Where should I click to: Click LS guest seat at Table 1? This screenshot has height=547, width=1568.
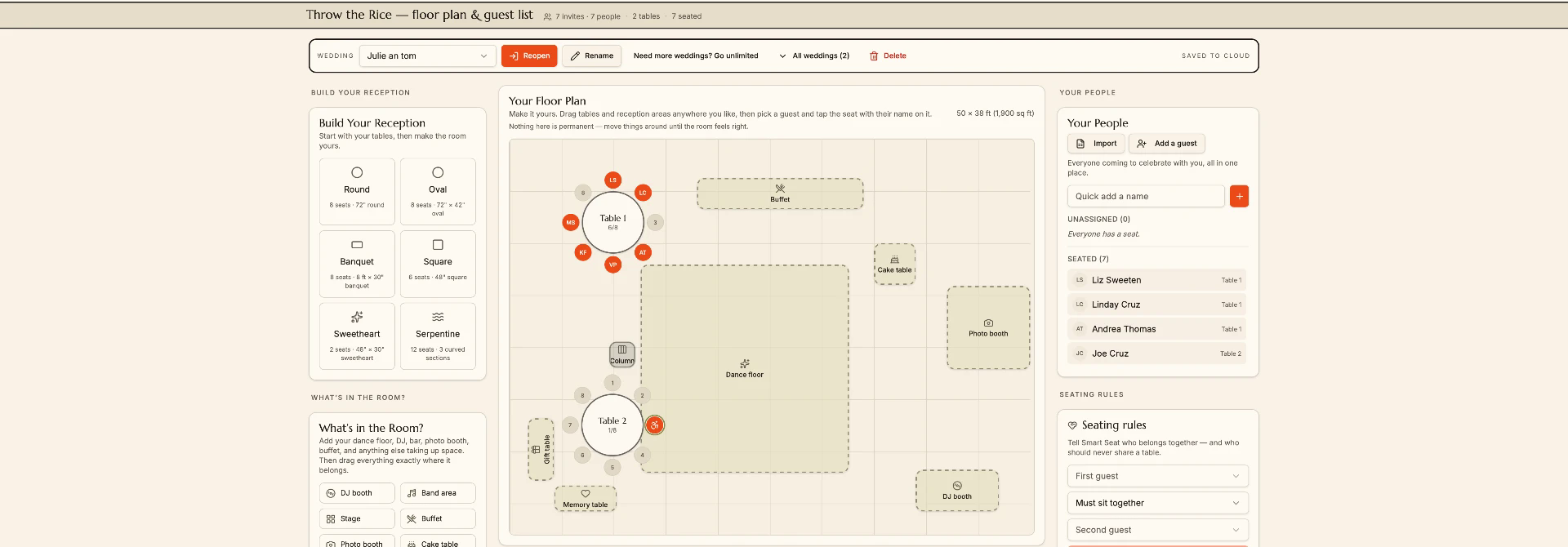pyautogui.click(x=612, y=180)
